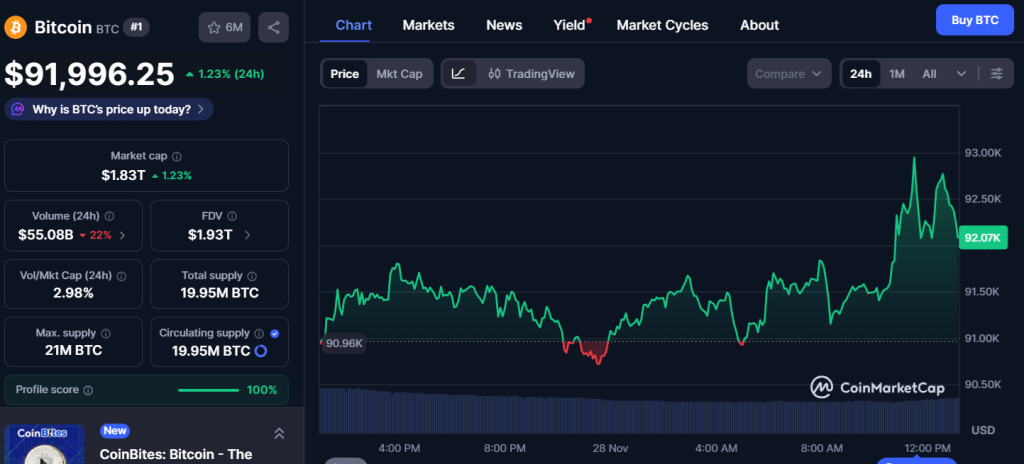
Task: Expand FDV details chevron
Action: (247, 235)
